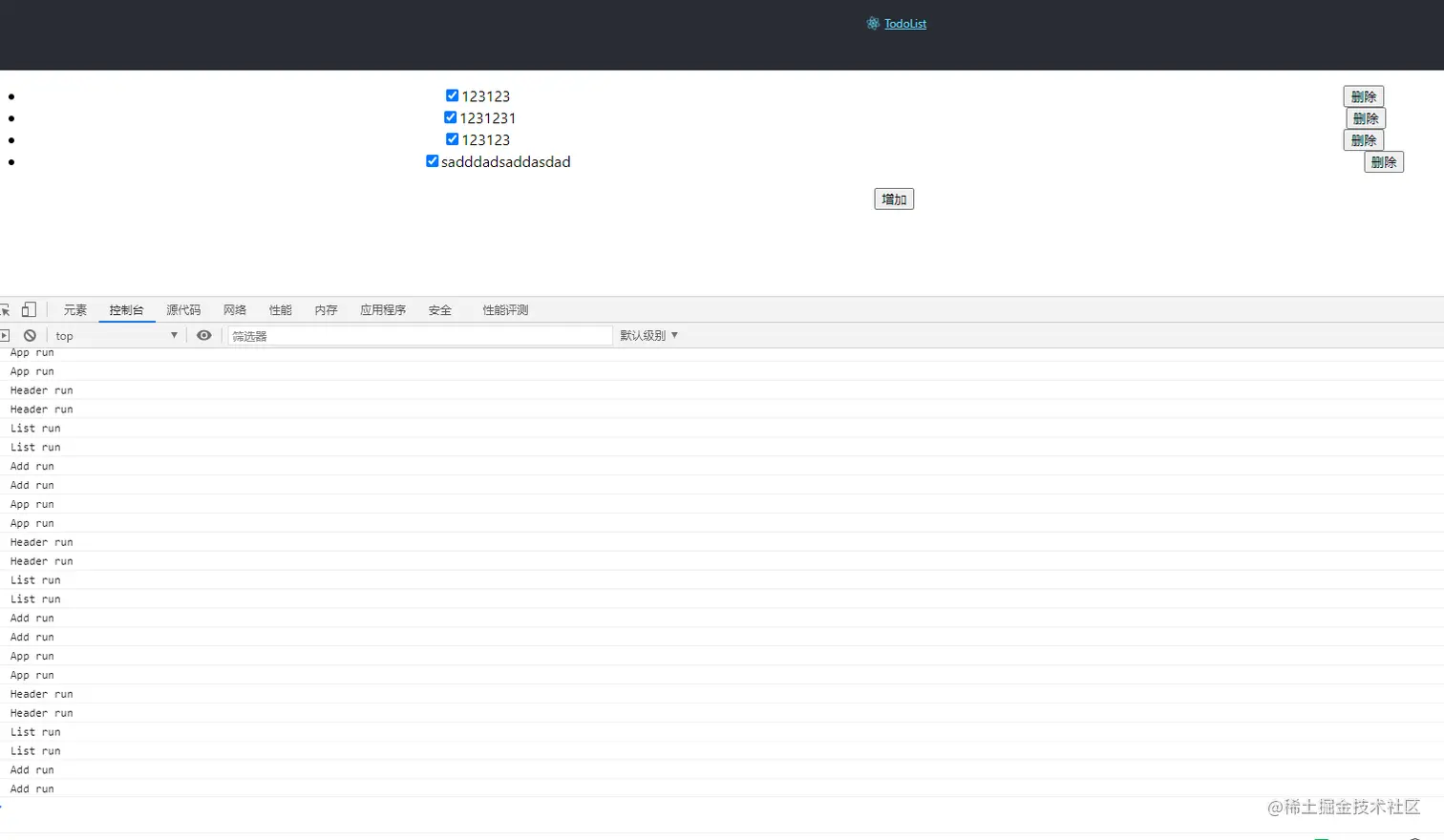This screenshot has height=840, width=1444.
Task: Uncheck the second 123123 todo checkbox
Action: point(452,139)
